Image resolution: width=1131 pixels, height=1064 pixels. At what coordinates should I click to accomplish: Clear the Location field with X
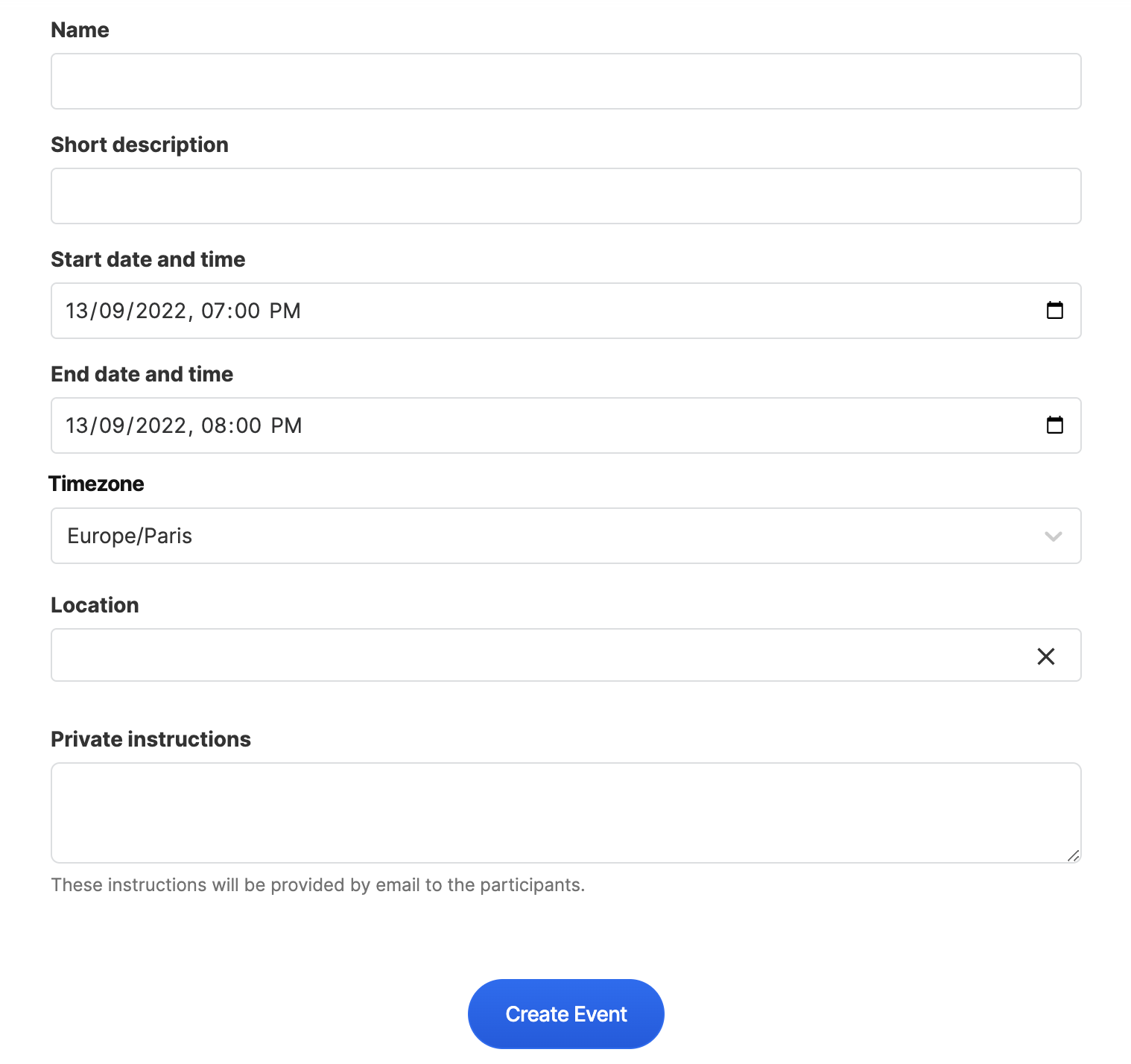click(x=1046, y=656)
